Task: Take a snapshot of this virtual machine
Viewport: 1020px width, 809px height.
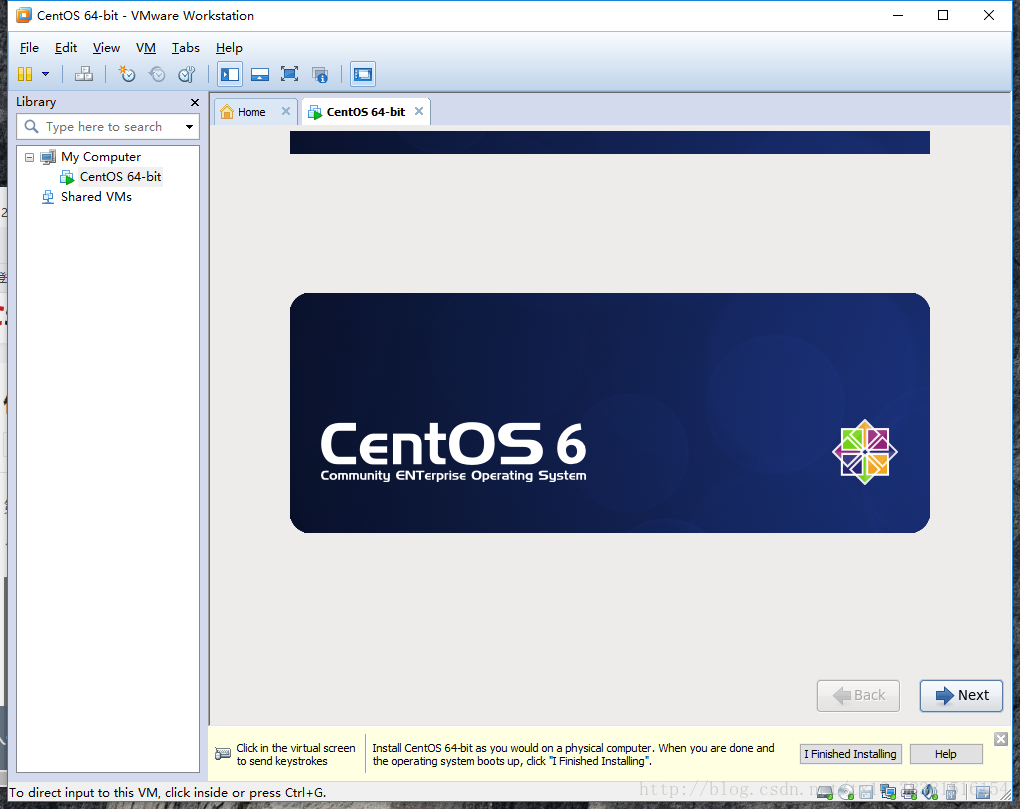Action: point(127,74)
